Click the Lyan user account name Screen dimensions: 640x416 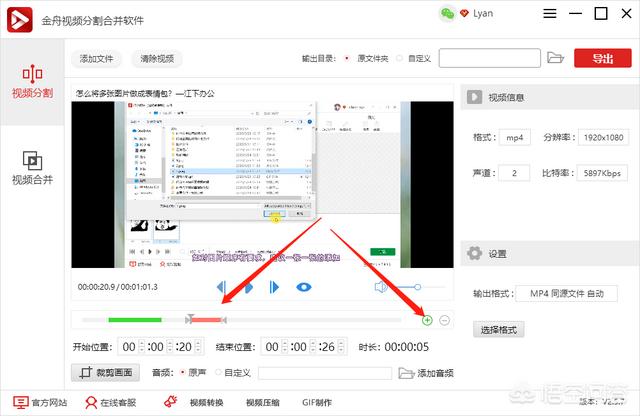pyautogui.click(x=483, y=13)
